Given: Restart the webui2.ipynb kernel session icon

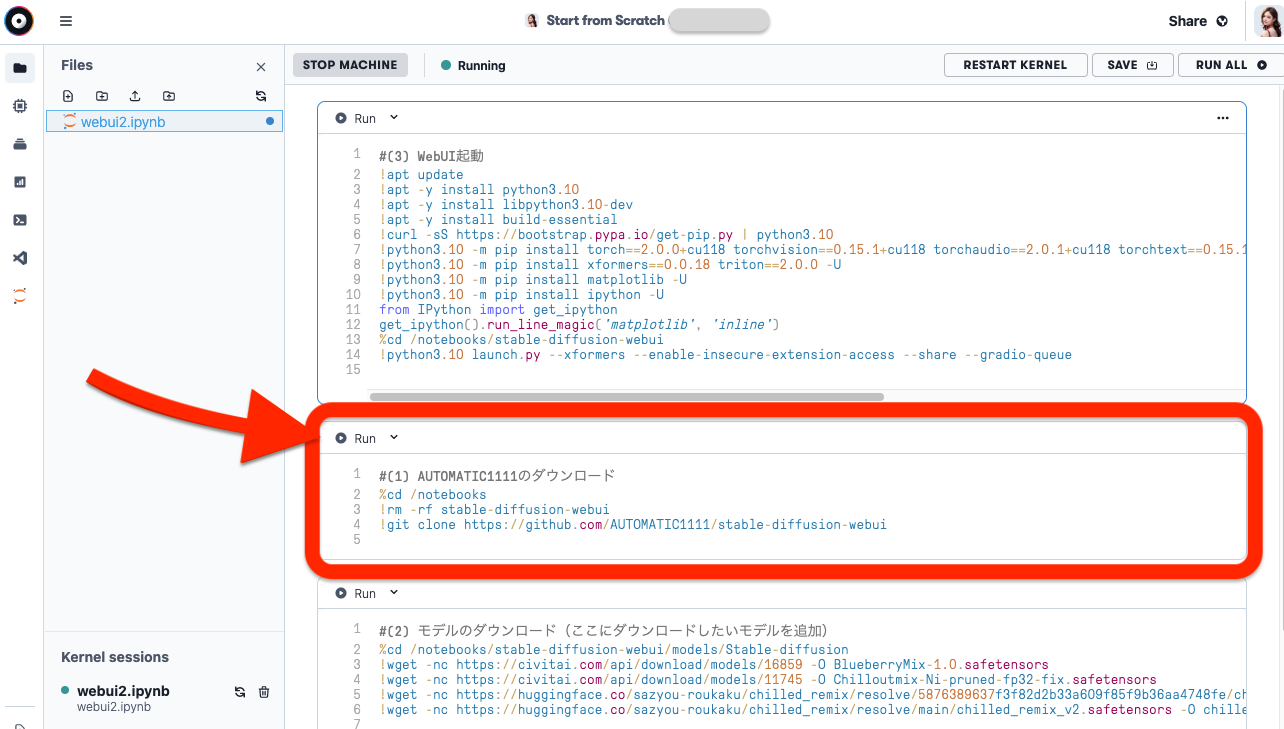Looking at the screenshot, I should [240, 692].
